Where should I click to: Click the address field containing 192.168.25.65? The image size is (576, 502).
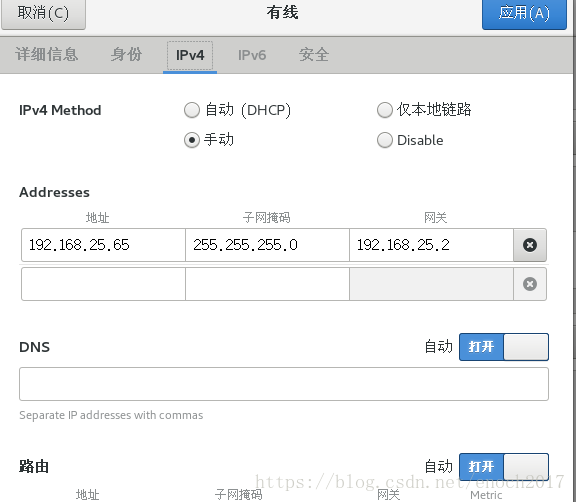tap(103, 245)
